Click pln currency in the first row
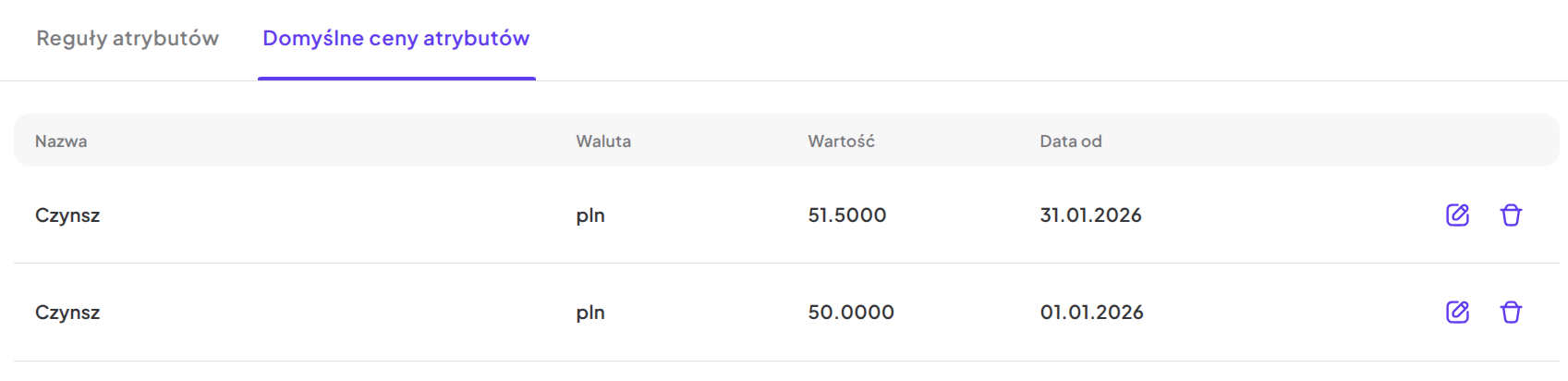The image size is (1568, 381). 590,215
